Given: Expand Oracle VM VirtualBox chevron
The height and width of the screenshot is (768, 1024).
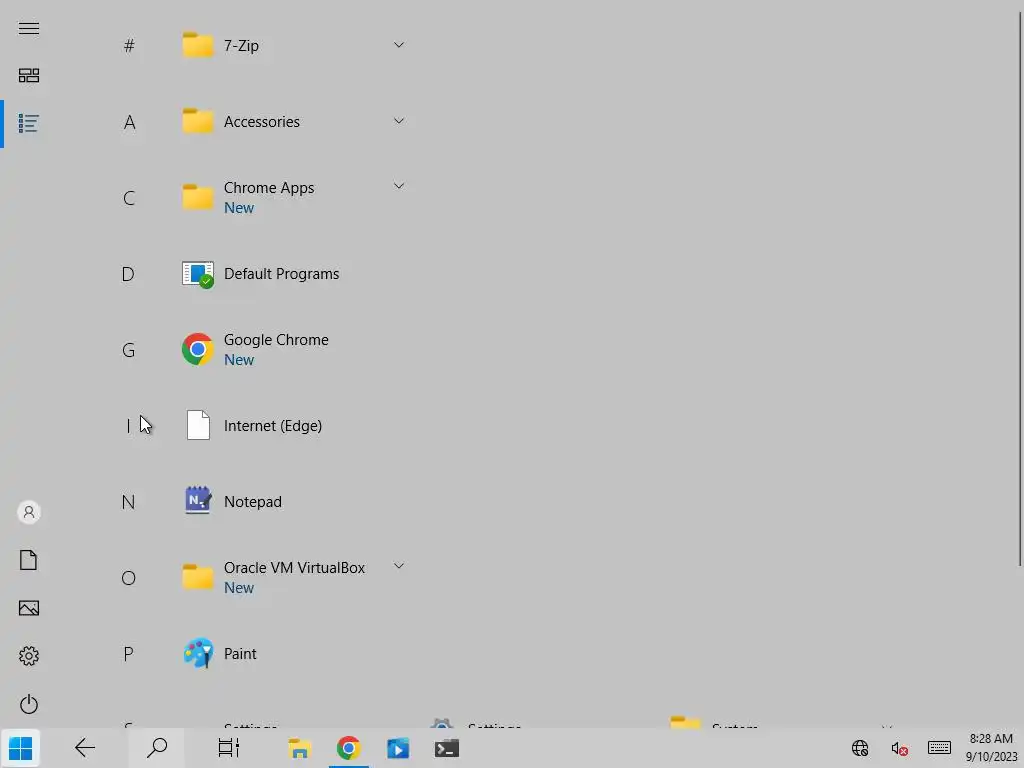Looking at the screenshot, I should tap(399, 566).
